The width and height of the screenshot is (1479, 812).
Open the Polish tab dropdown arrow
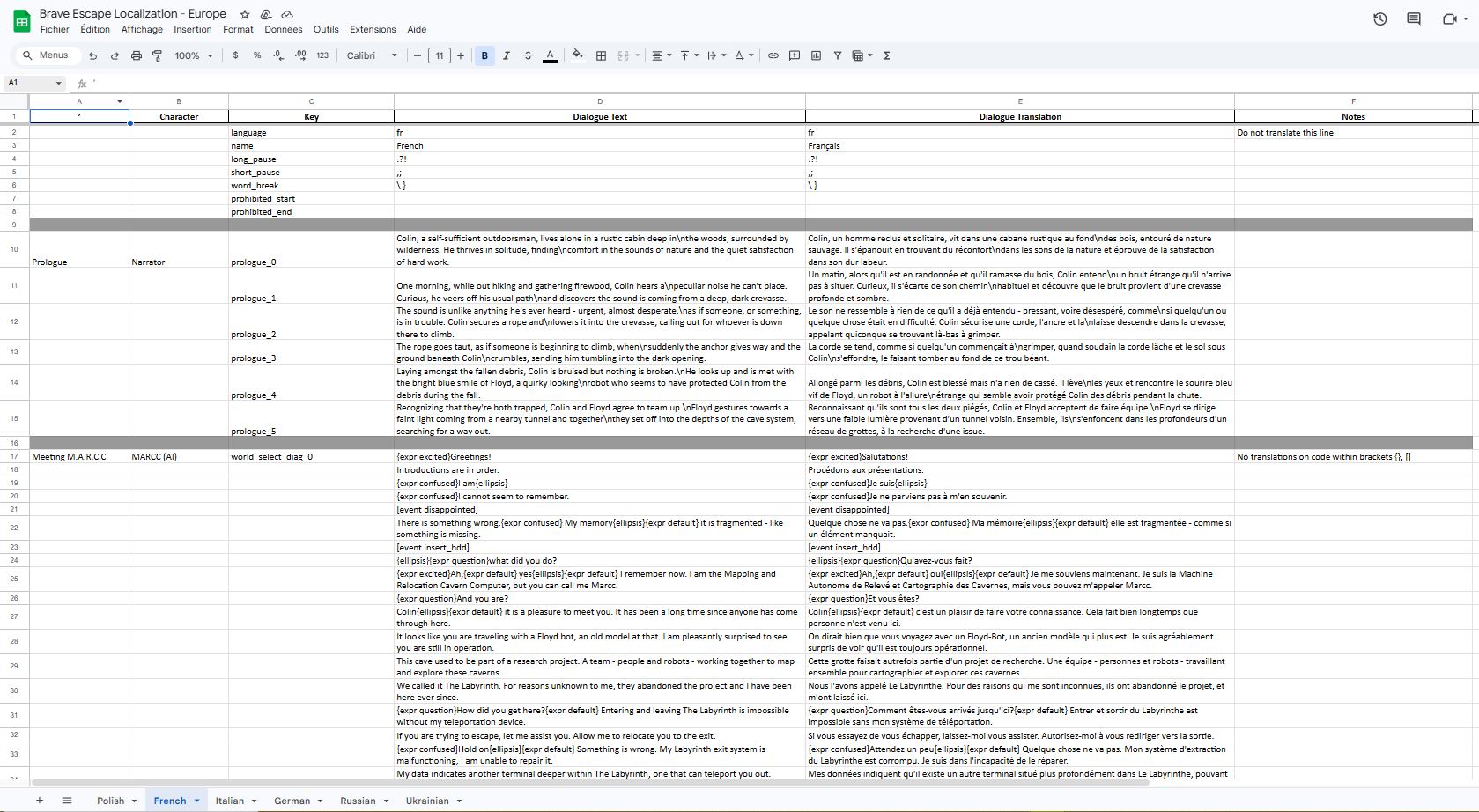click(134, 801)
